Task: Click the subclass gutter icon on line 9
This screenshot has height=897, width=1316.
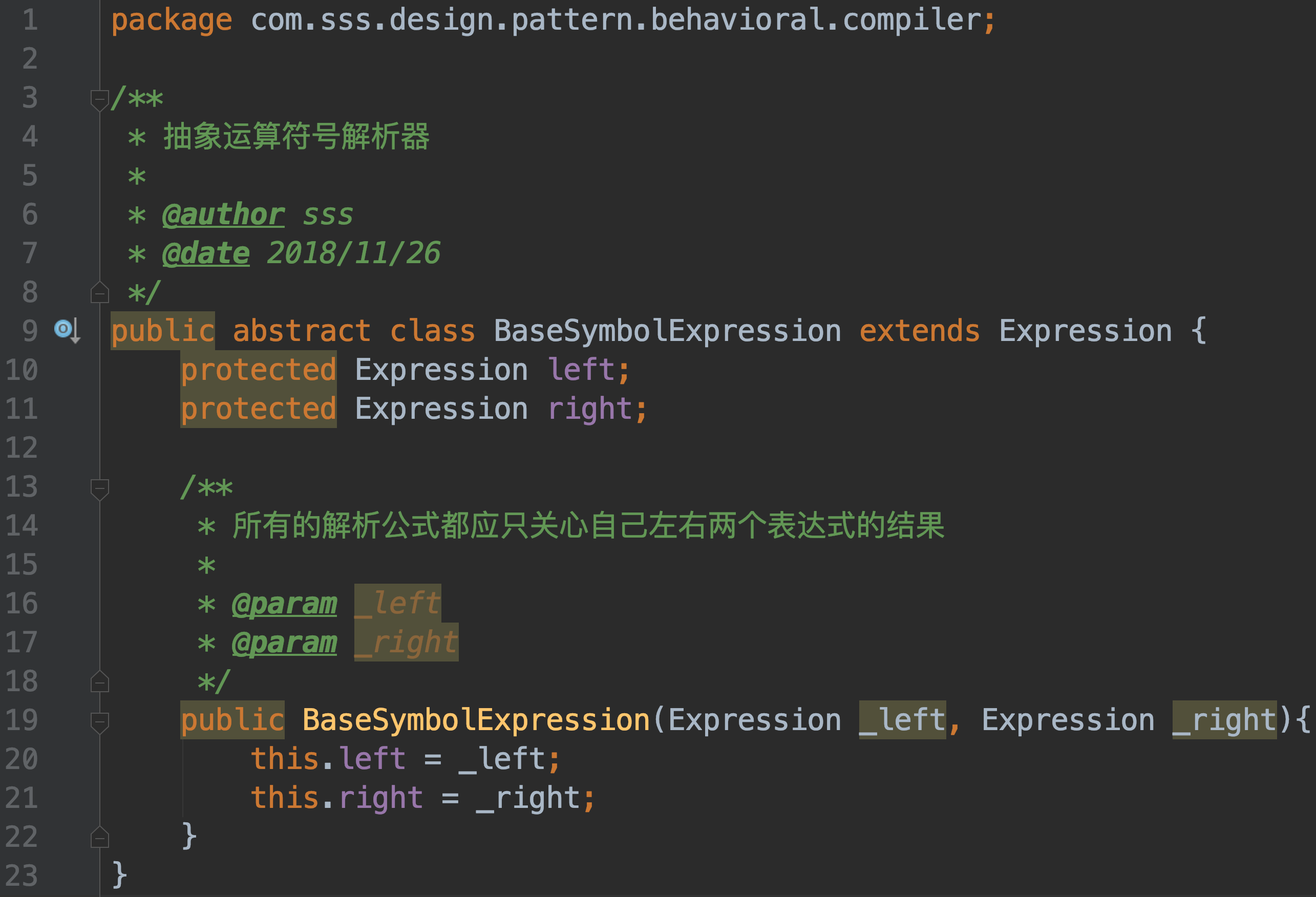Action: pyautogui.click(x=66, y=330)
